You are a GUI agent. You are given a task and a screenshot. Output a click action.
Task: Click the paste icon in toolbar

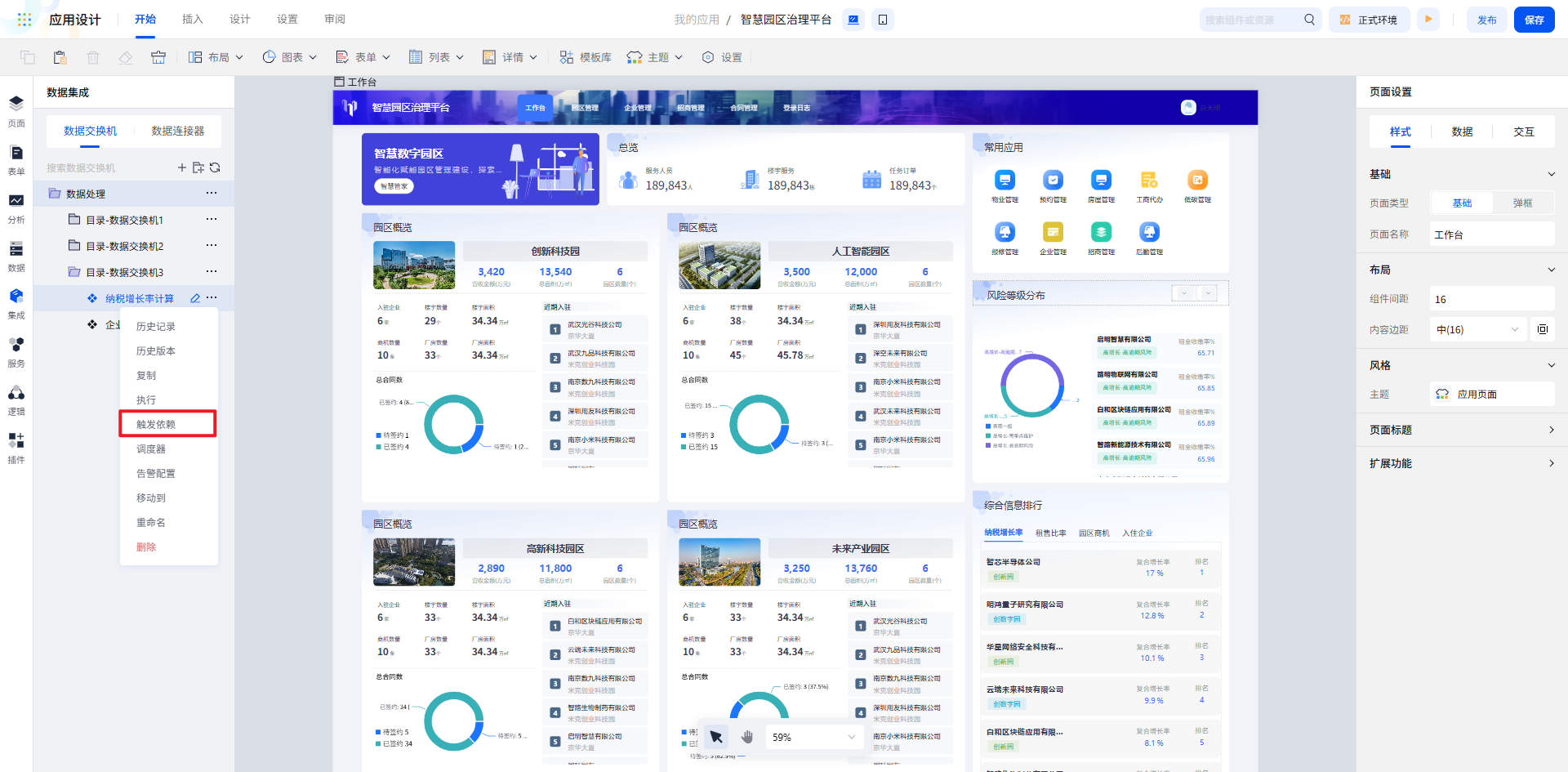60,57
